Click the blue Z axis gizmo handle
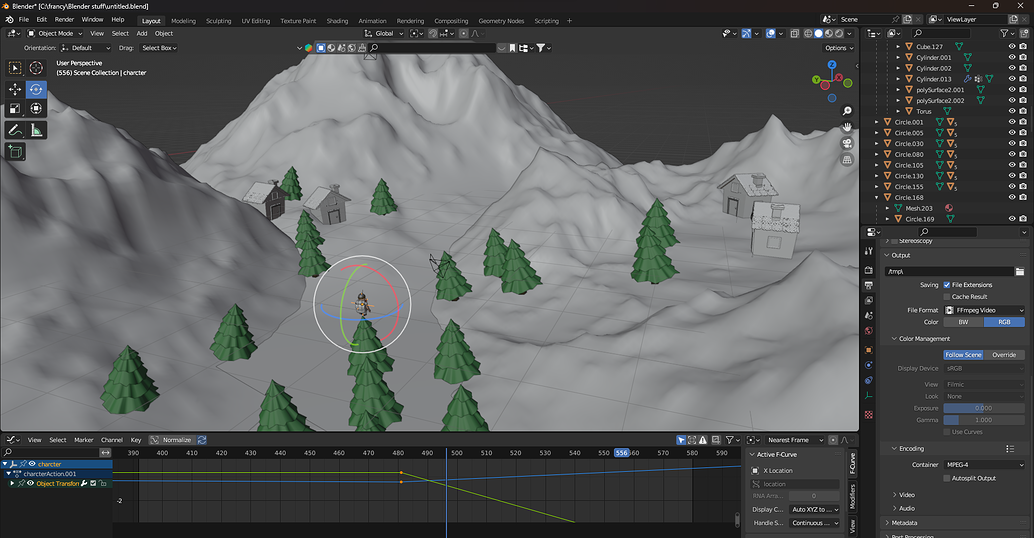Screen dimensions: 1034x538 pos(832,65)
